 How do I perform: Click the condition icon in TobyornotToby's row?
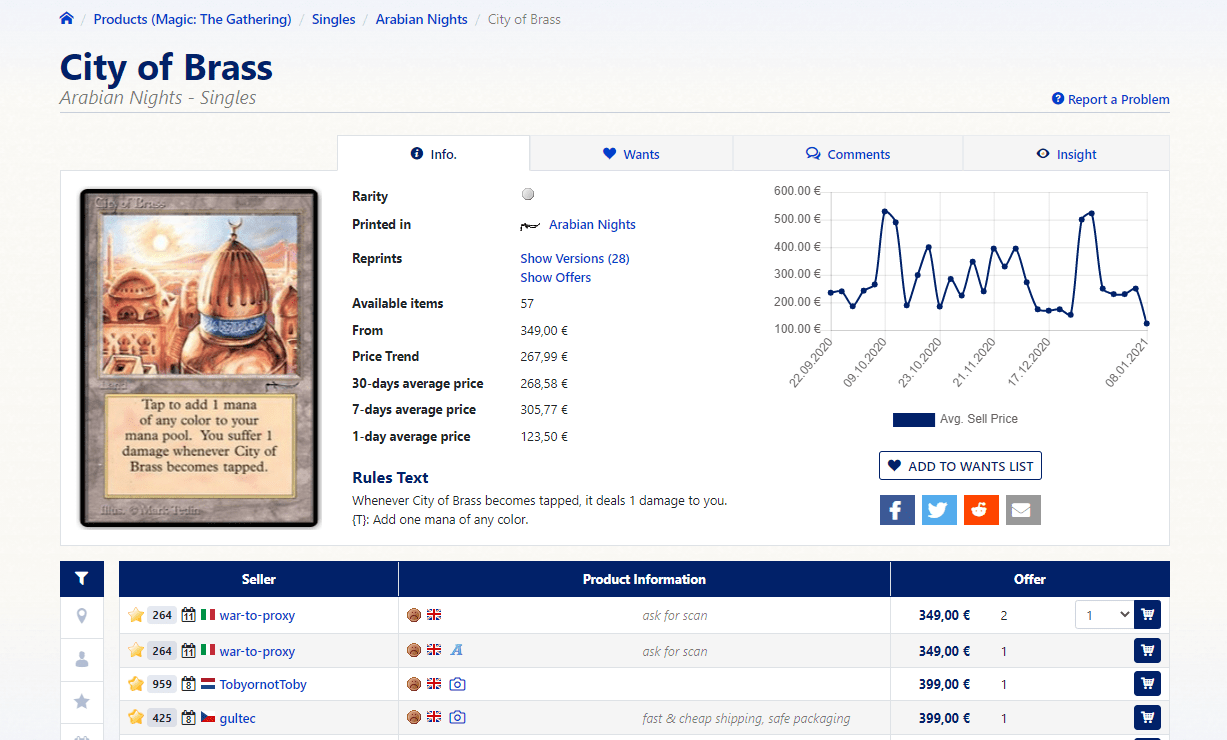[x=414, y=684]
